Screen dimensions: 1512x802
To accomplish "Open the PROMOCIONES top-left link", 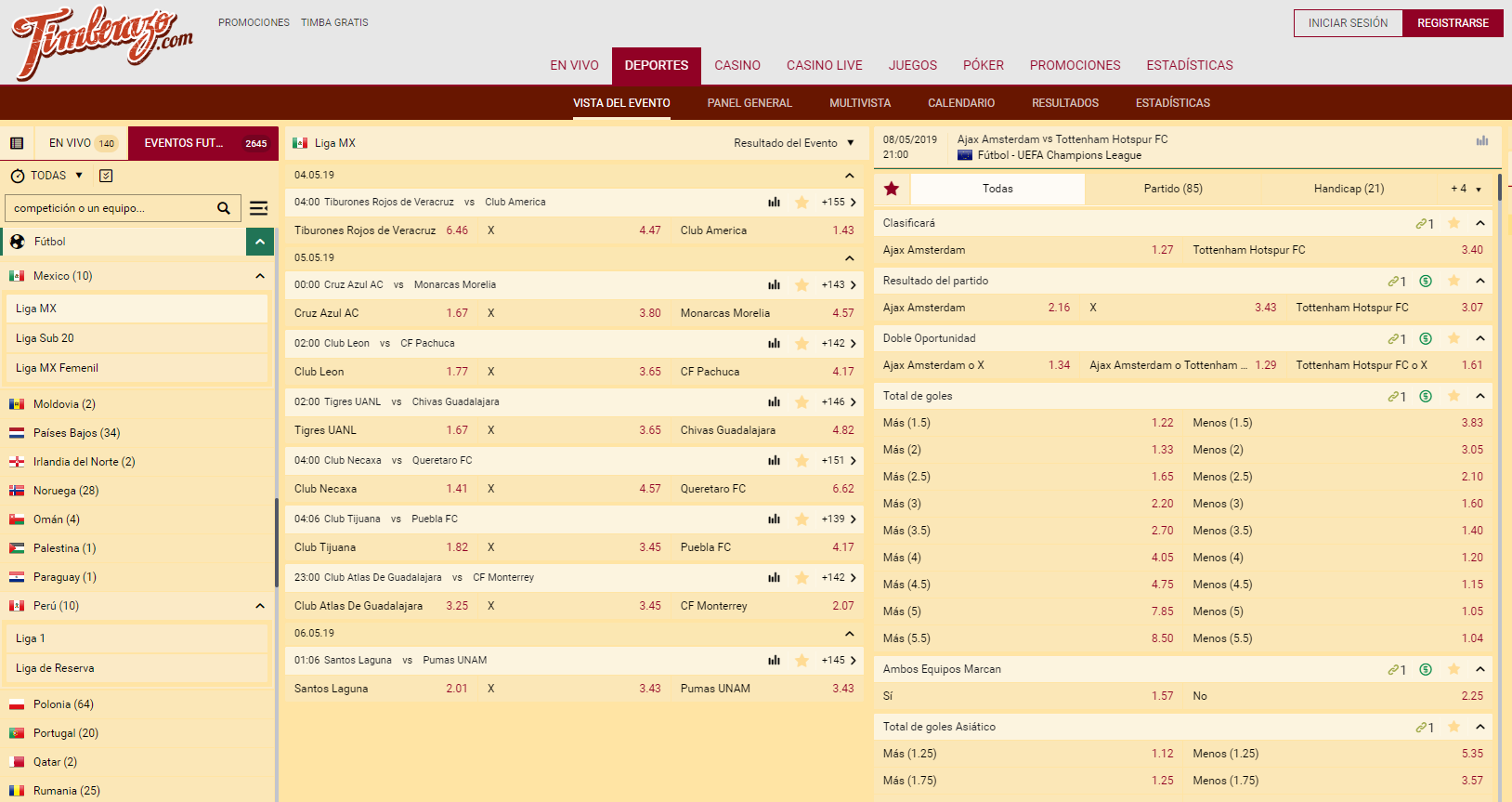I will coord(254,22).
